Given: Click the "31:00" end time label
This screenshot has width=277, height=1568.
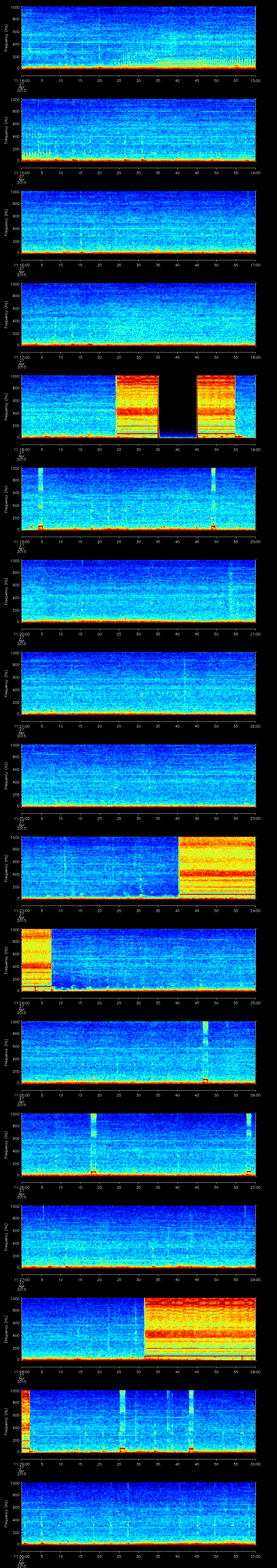Looking at the screenshot, I should (256, 1556).
